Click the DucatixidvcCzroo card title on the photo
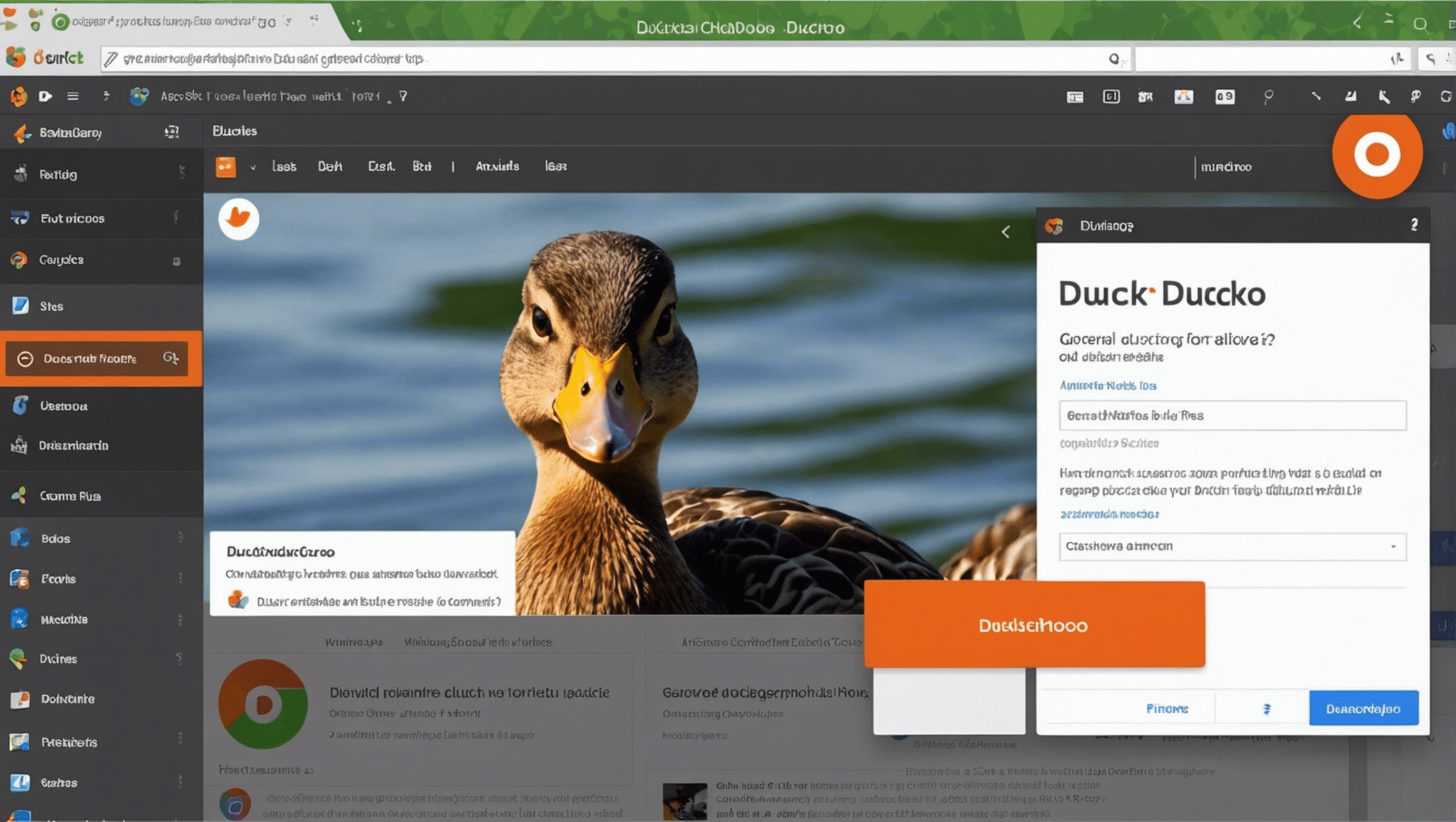Image resolution: width=1456 pixels, height=822 pixels. pyautogui.click(x=280, y=552)
